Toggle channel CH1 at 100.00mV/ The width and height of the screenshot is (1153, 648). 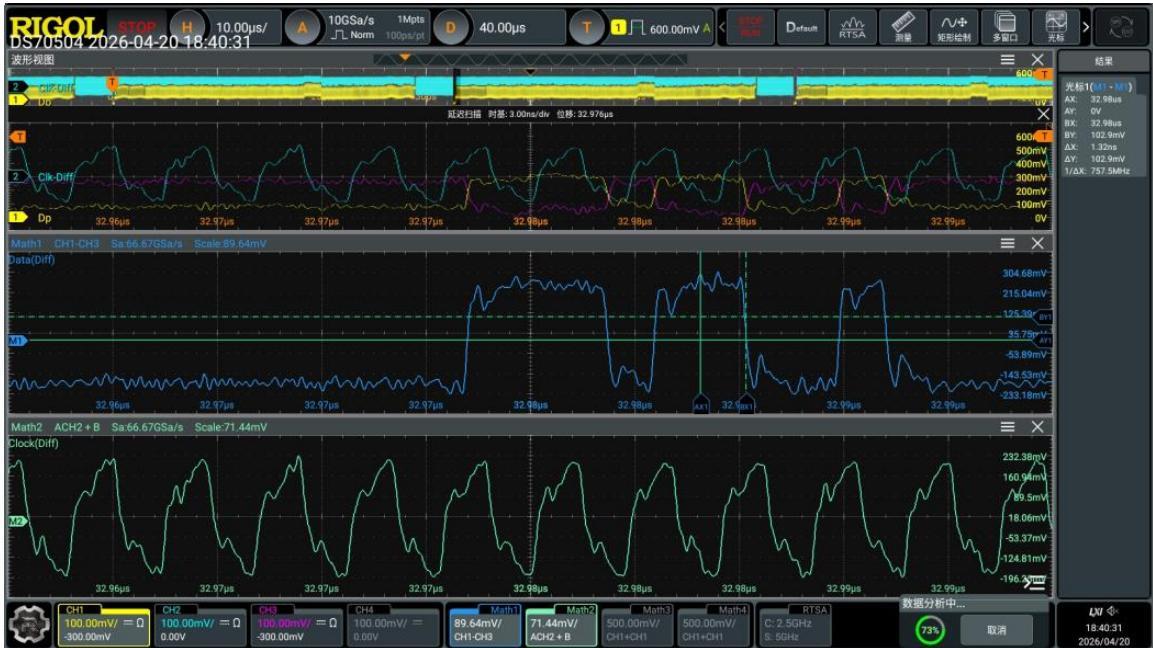(x=104, y=625)
